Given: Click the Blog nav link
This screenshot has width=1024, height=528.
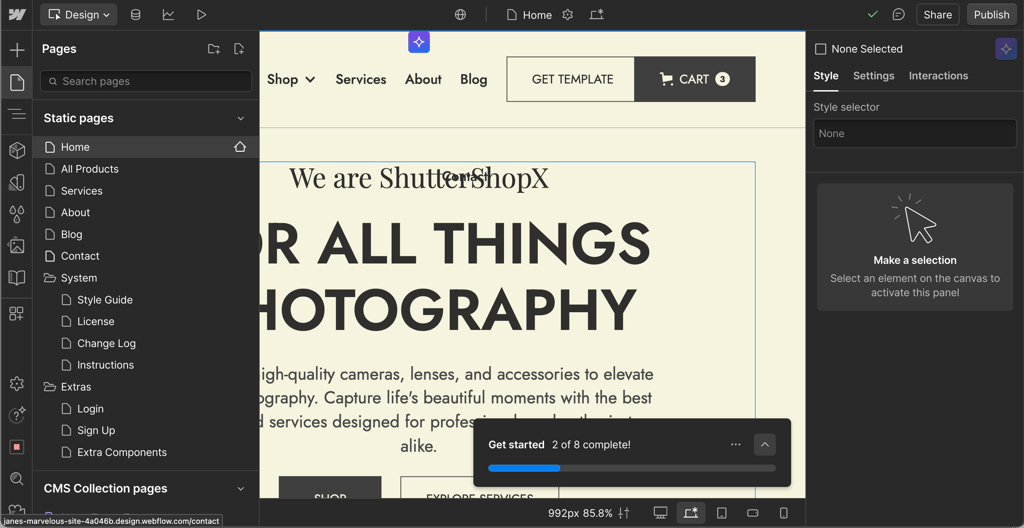Looking at the screenshot, I should 473,79.
